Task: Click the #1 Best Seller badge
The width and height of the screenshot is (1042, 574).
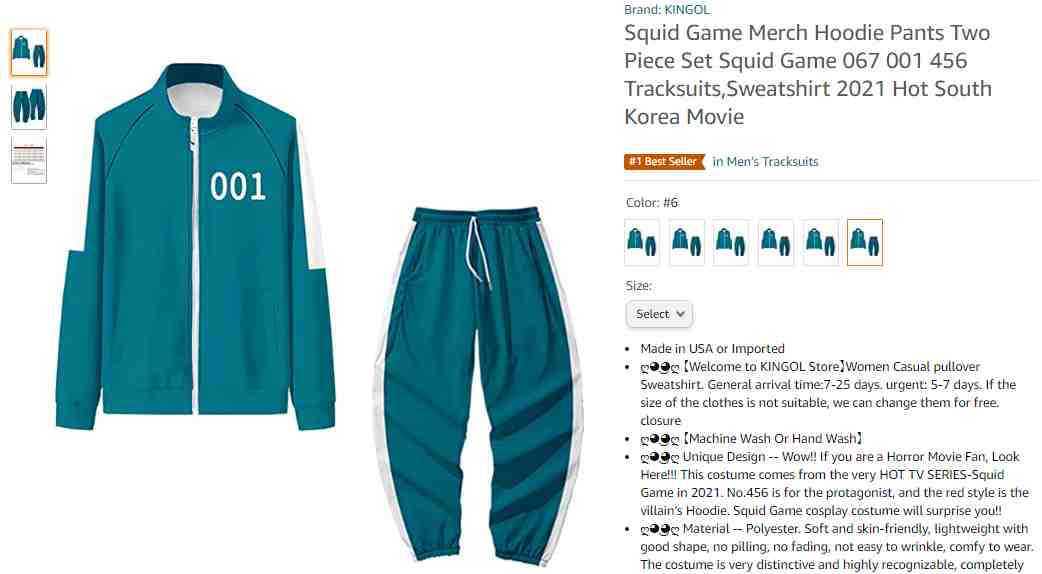Action: 664,161
